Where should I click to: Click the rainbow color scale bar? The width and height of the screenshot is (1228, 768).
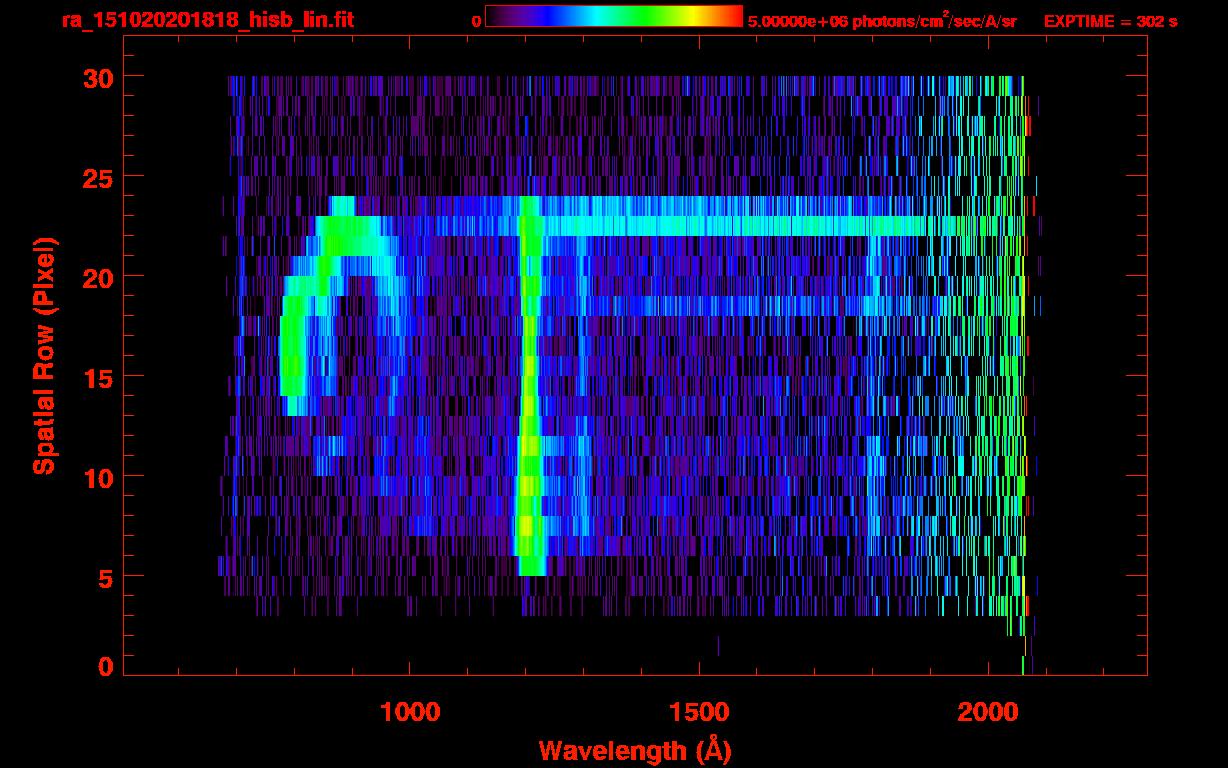click(x=614, y=16)
